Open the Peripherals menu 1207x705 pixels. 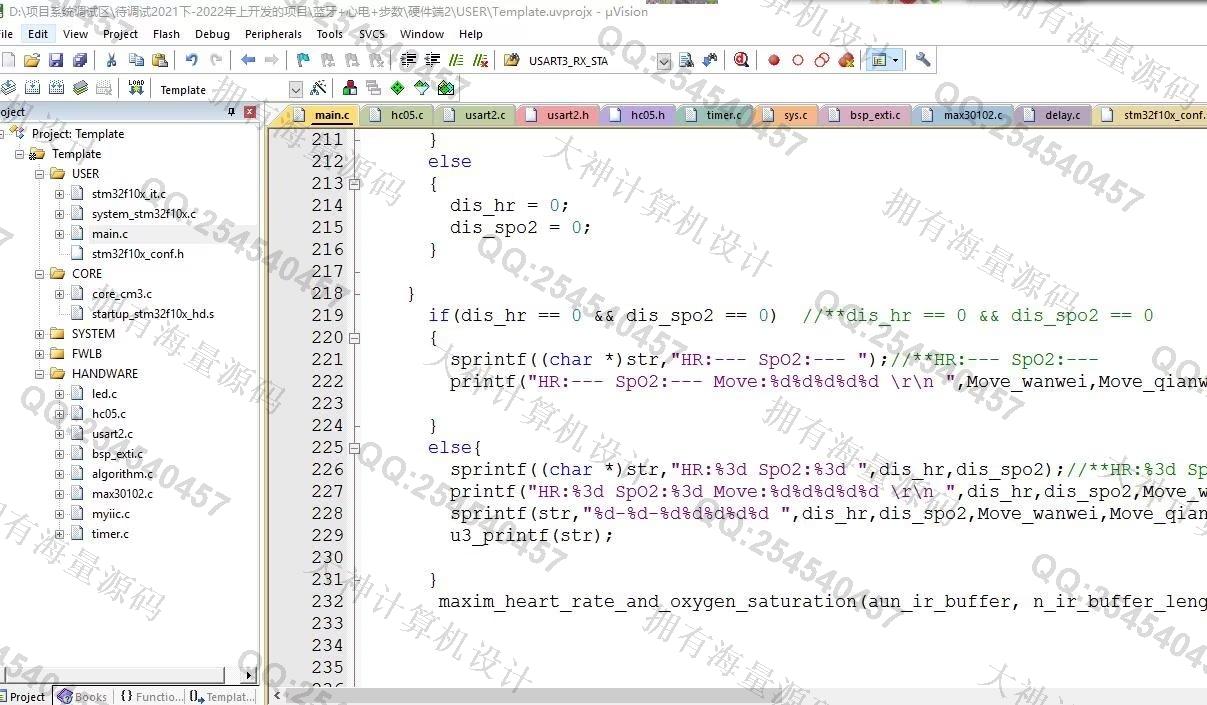[x=273, y=33]
